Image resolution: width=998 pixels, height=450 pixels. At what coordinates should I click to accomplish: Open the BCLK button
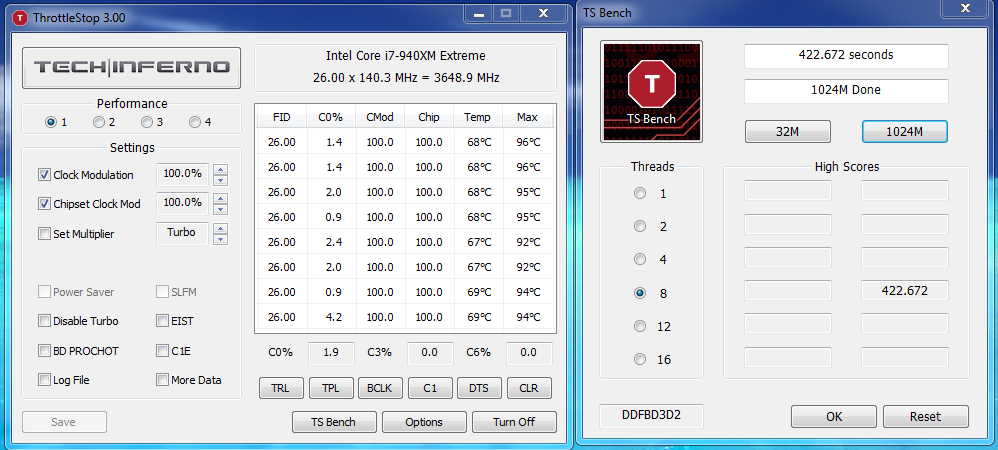[380, 388]
